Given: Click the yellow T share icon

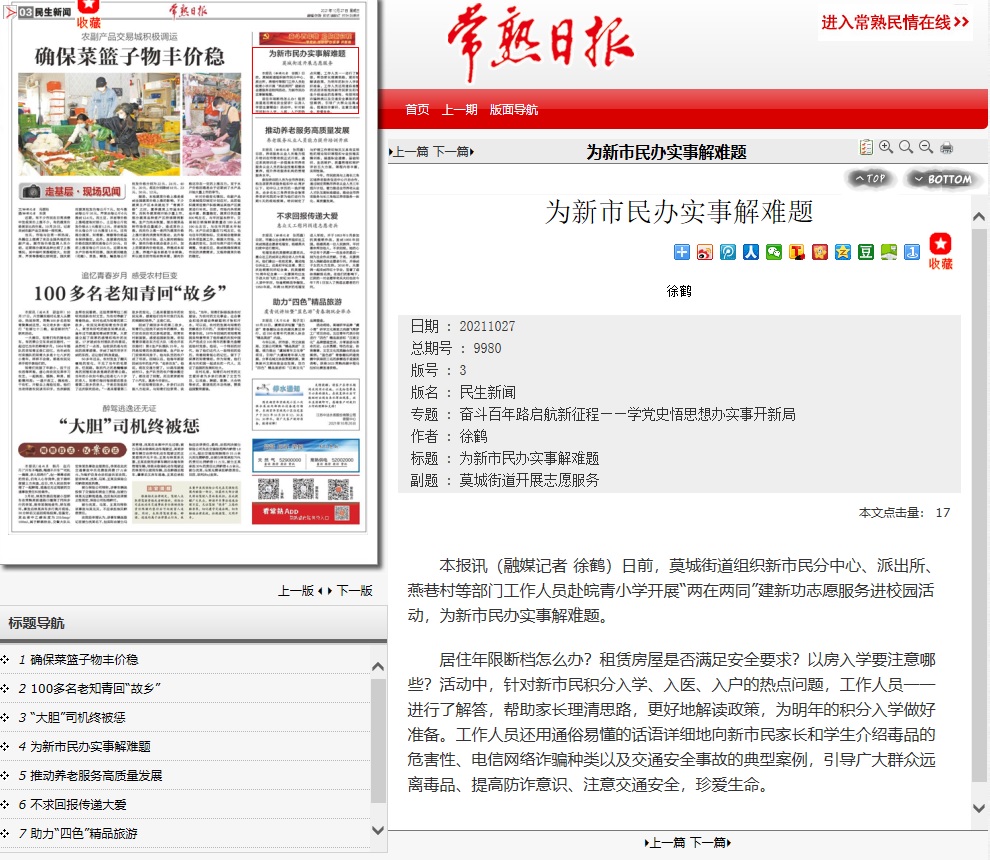Looking at the screenshot, I should (x=797, y=253).
